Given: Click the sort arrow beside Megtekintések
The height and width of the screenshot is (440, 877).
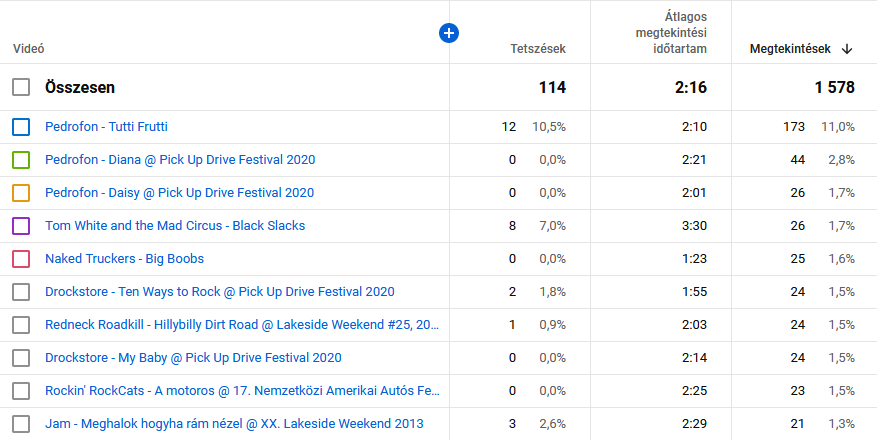Looking at the screenshot, I should coord(847,48).
